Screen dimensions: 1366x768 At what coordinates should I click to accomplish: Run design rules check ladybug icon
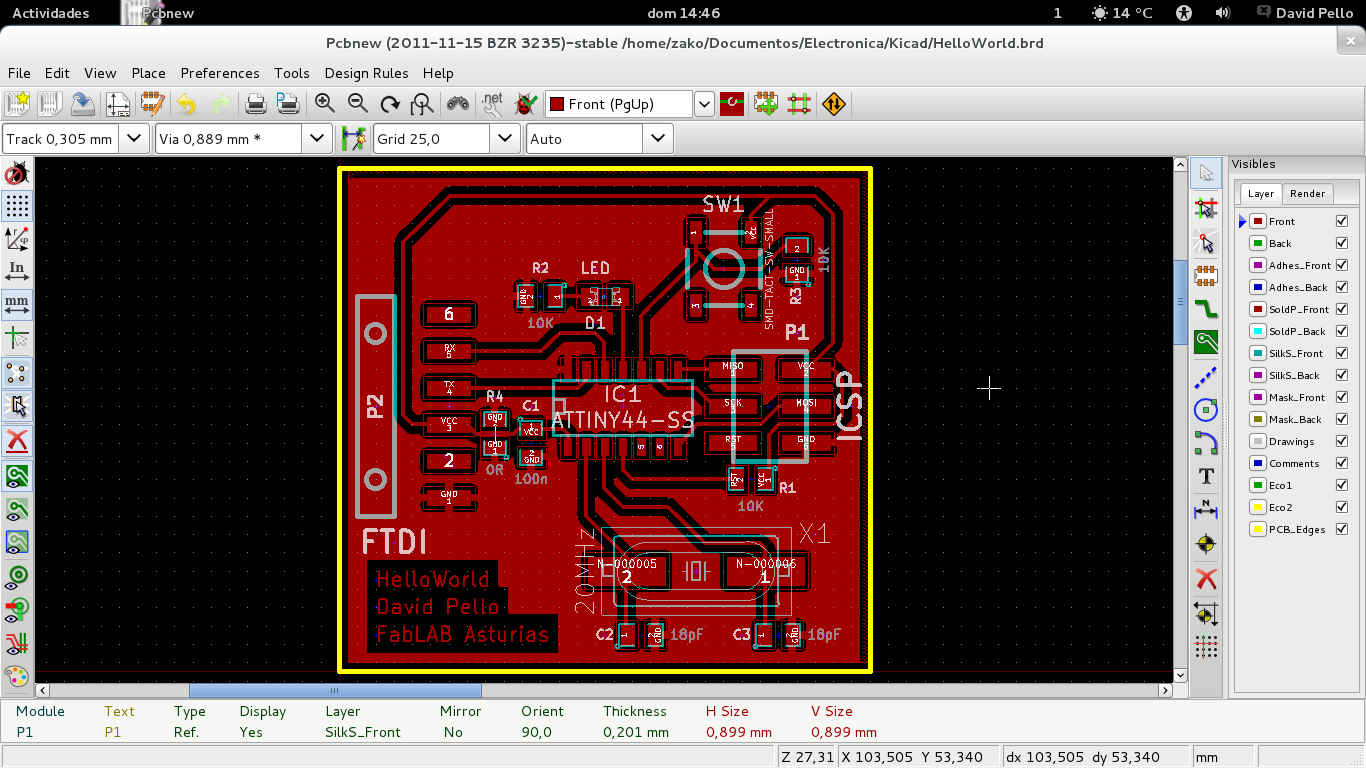pyautogui.click(x=525, y=103)
